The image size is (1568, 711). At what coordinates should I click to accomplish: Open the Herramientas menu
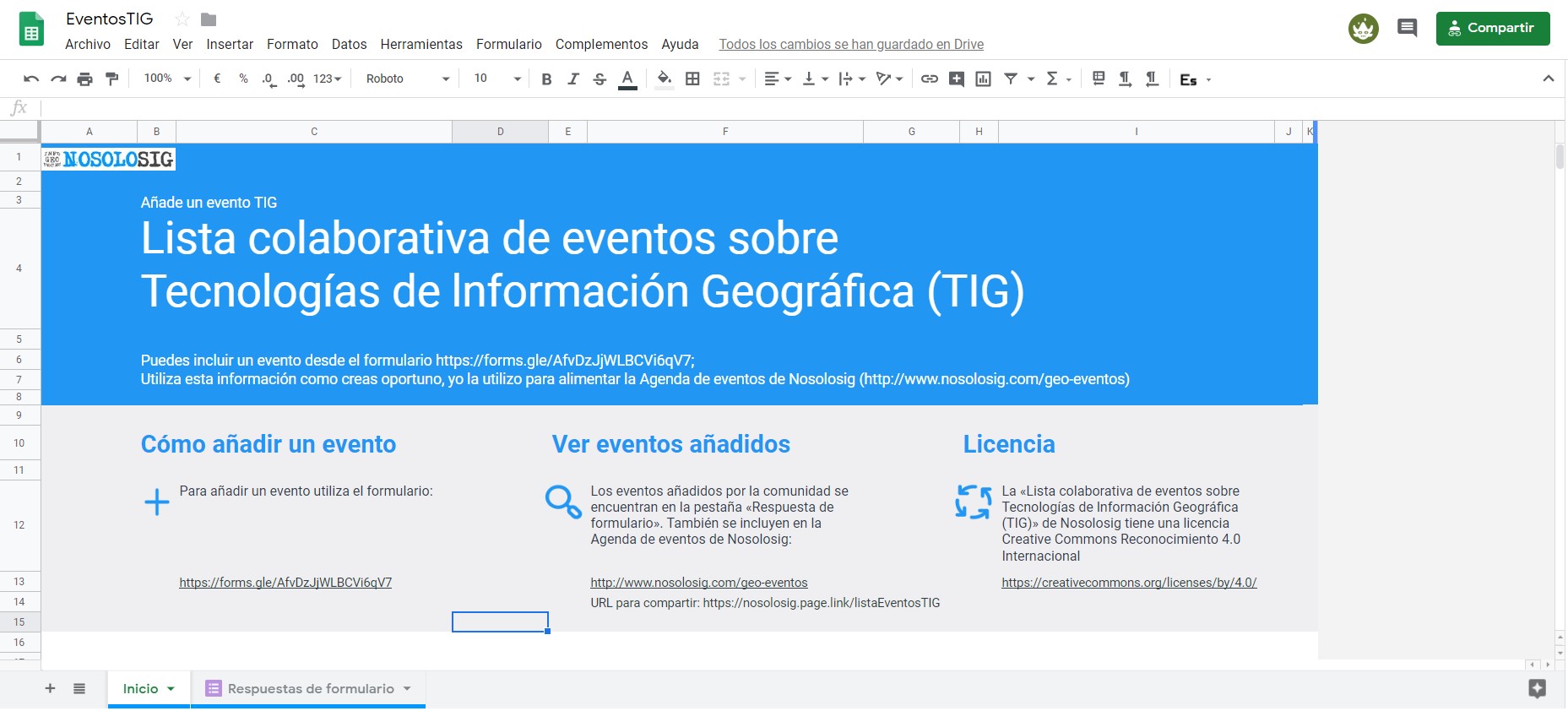(421, 44)
